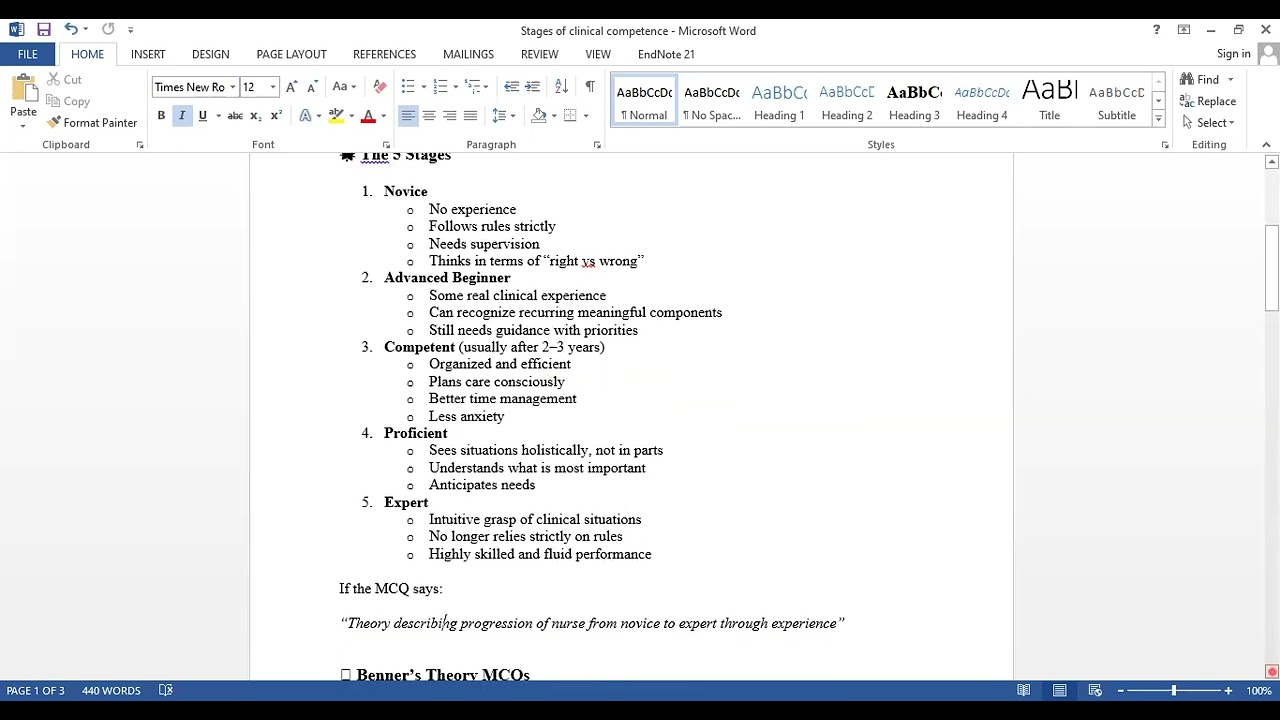
Task: Open the Select dropdown in Editing
Action: click(x=1208, y=123)
